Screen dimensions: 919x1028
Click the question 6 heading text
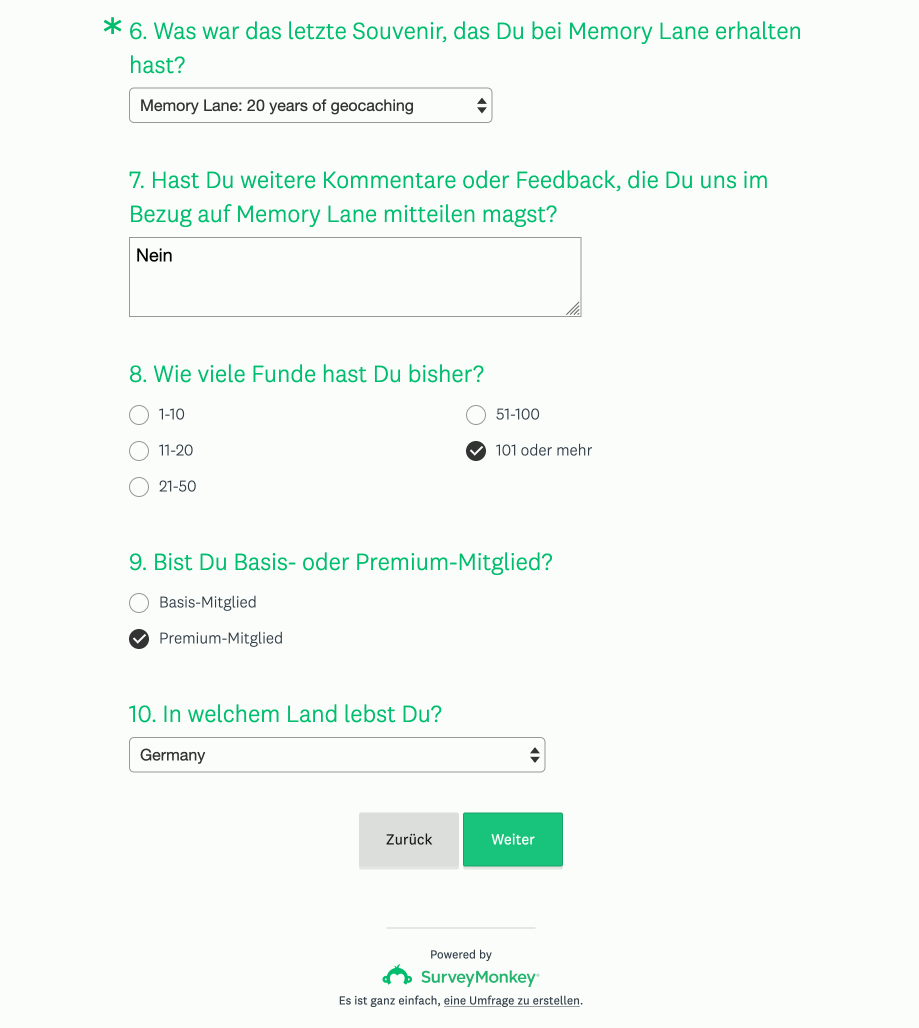tap(465, 48)
